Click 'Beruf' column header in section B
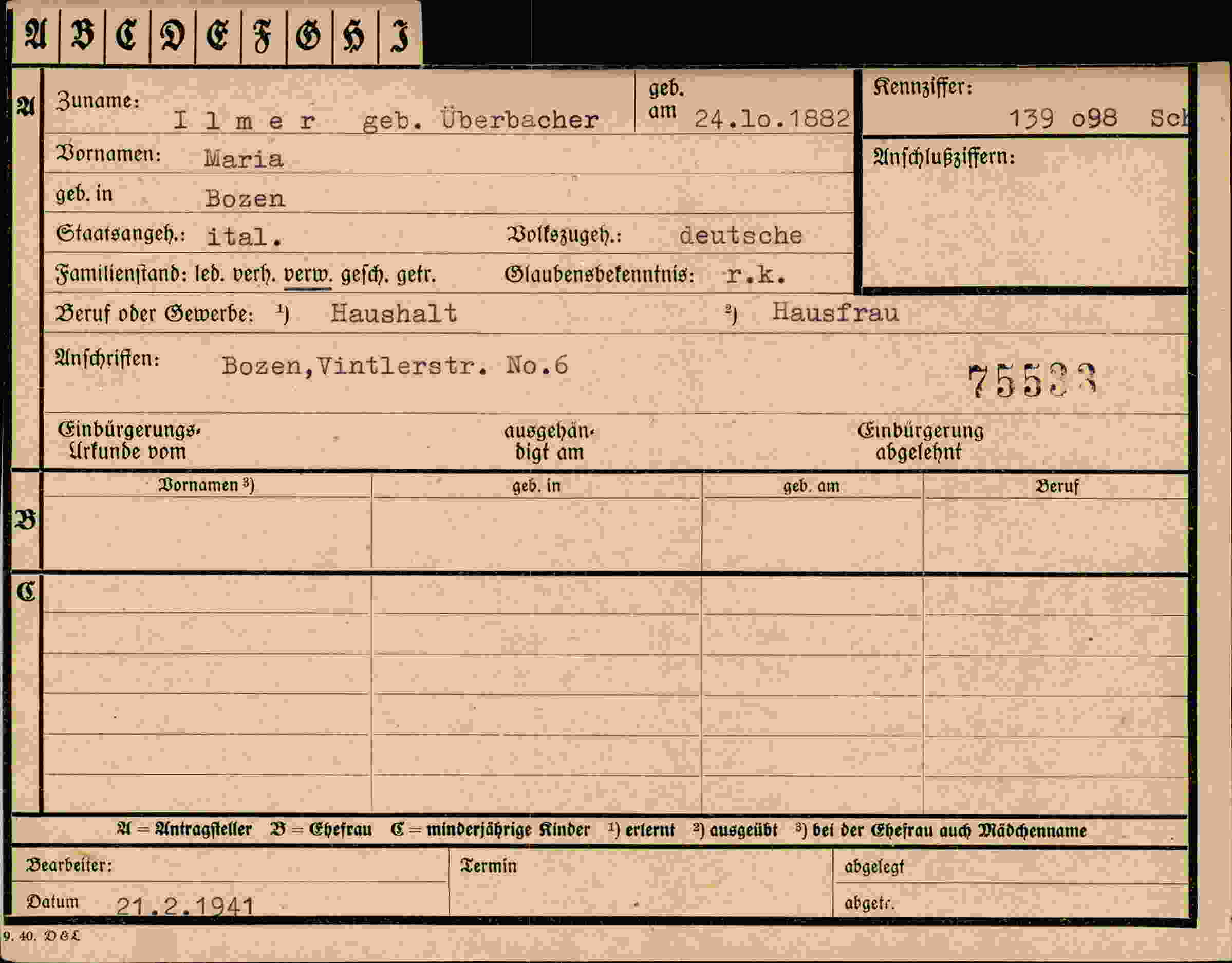The image size is (1232, 963). pyautogui.click(x=1057, y=486)
